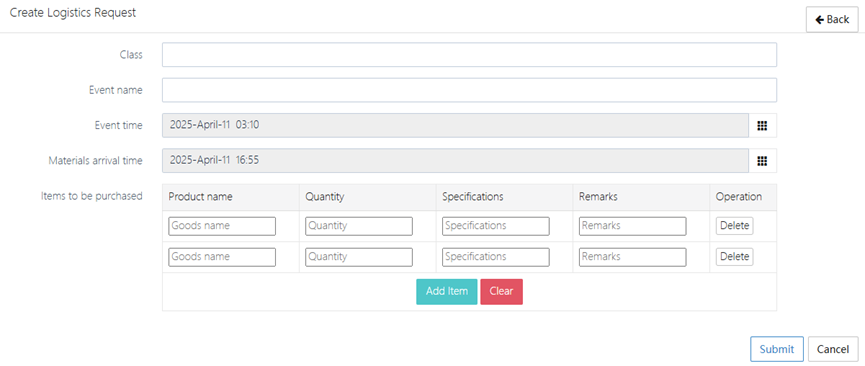Open the Materials arrival time calendar icon

click(x=762, y=161)
